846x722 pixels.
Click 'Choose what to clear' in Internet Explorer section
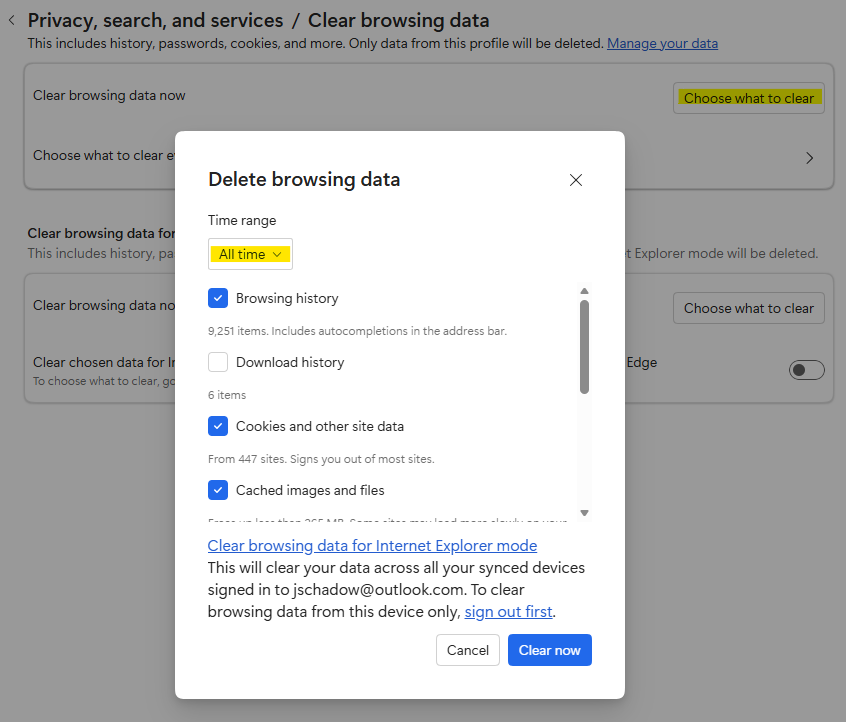click(x=748, y=308)
